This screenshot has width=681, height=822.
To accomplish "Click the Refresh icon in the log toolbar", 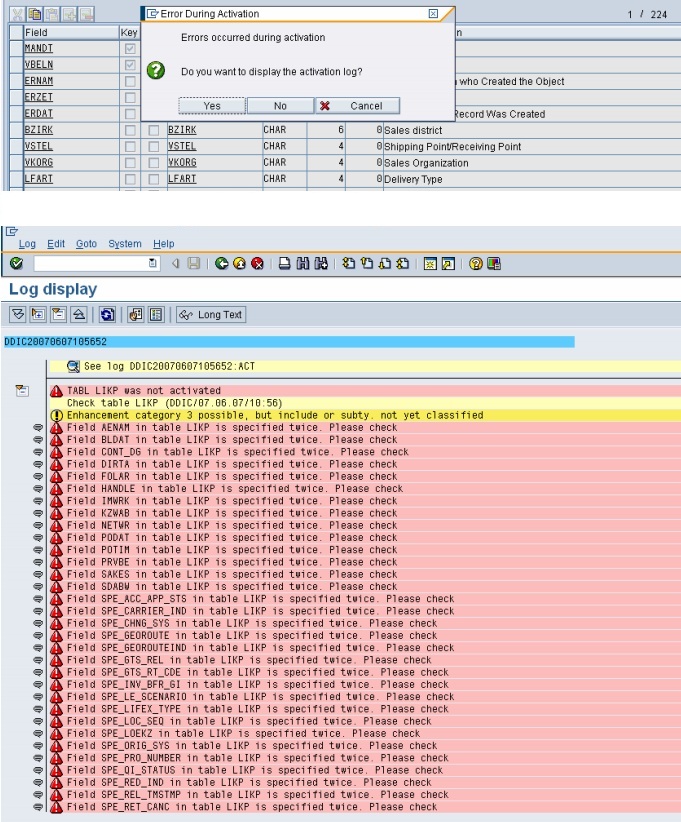I will click(x=107, y=315).
